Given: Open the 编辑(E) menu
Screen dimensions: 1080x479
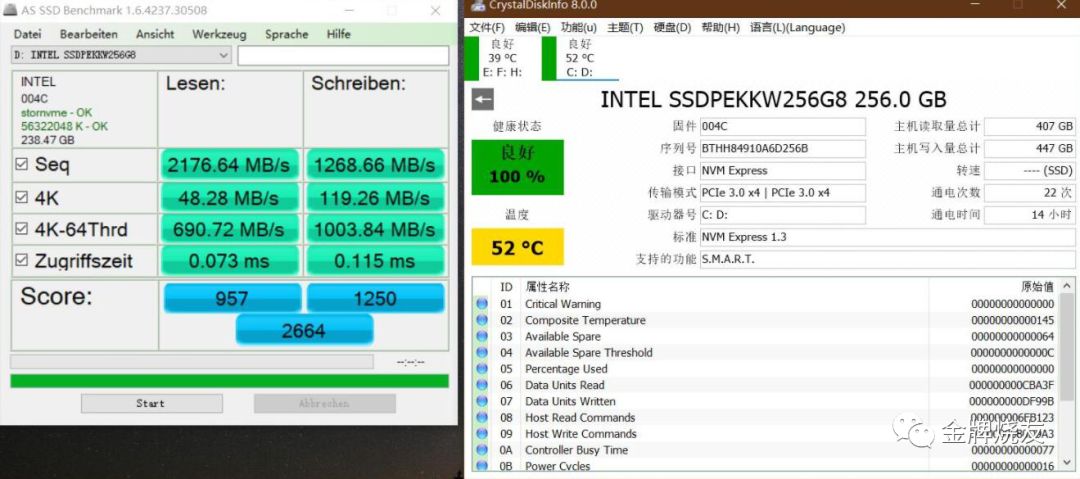Looking at the screenshot, I should coord(532,28).
